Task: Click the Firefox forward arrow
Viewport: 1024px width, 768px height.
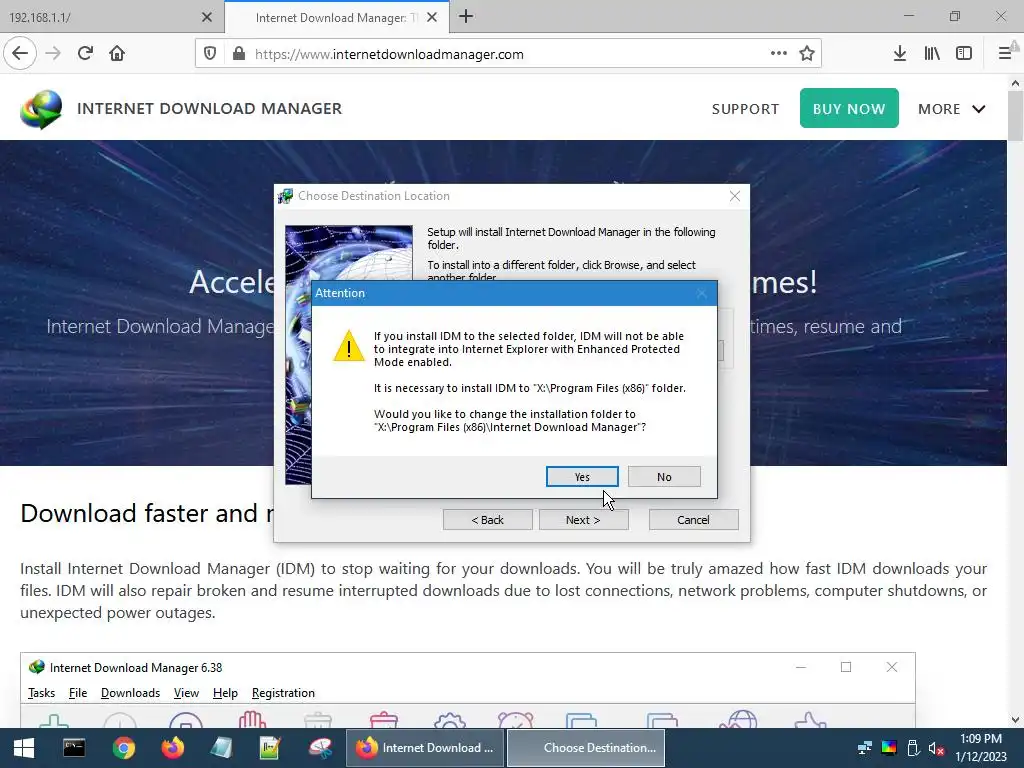Action: (53, 54)
